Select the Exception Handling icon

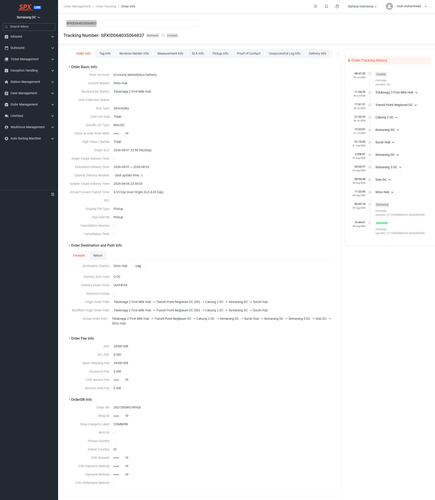tap(6, 71)
